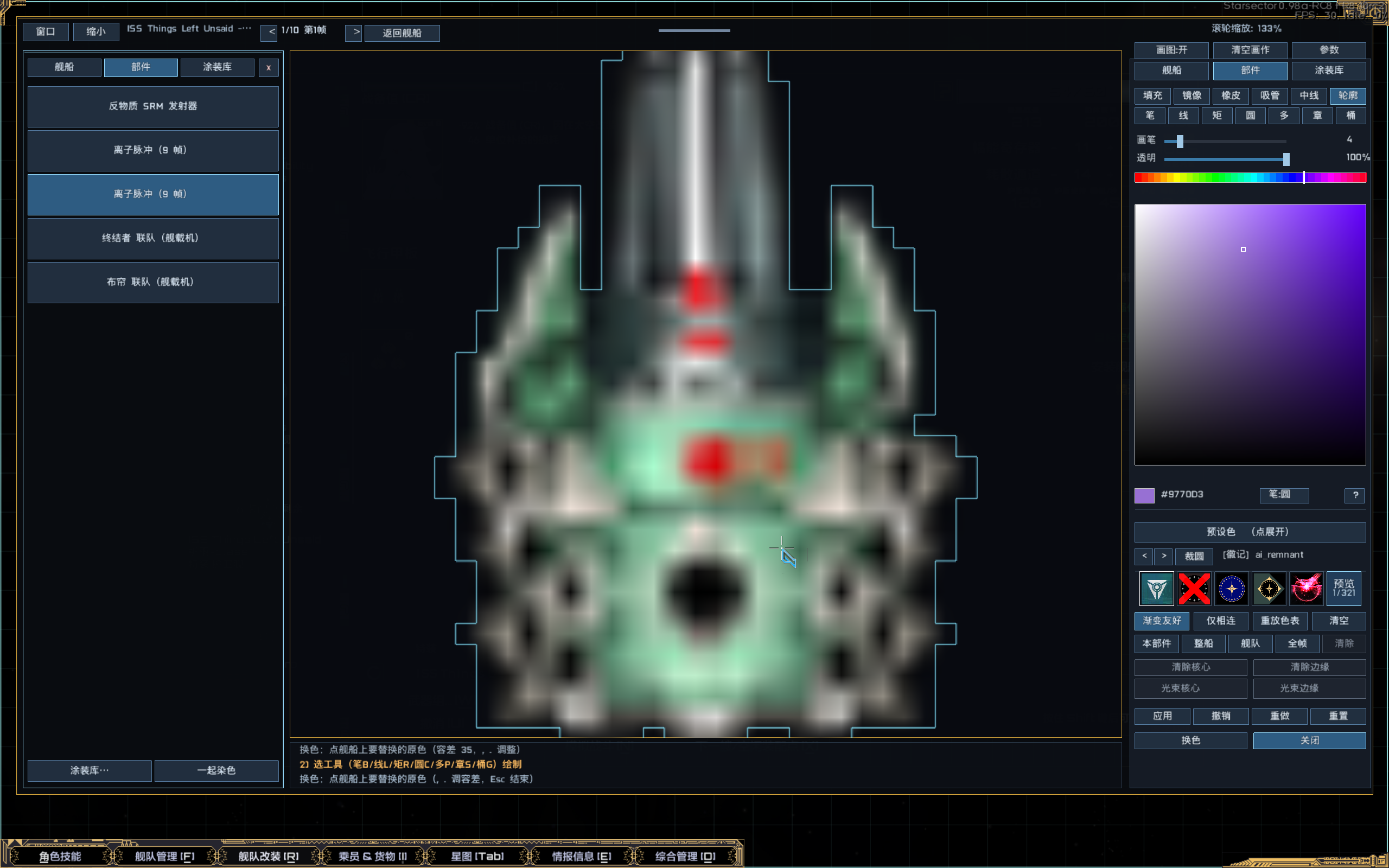Select the pink glowing half-sphere emblem
The image size is (1389, 868).
(x=1306, y=589)
